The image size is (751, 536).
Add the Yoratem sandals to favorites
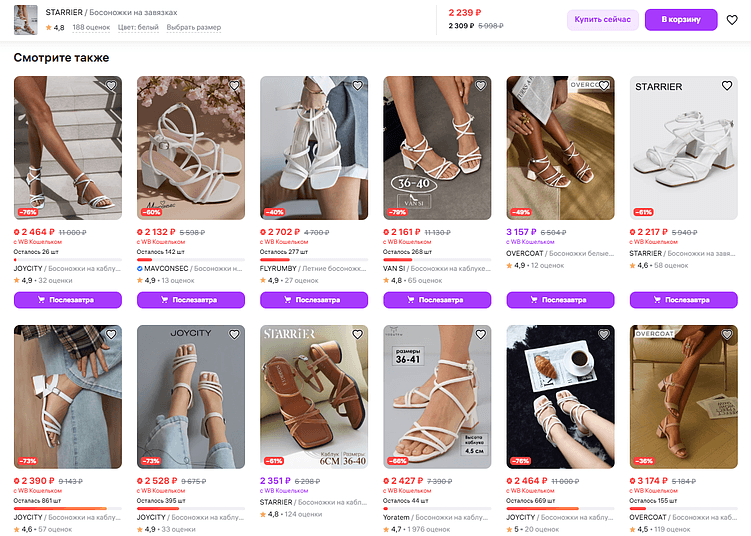[x=482, y=335]
